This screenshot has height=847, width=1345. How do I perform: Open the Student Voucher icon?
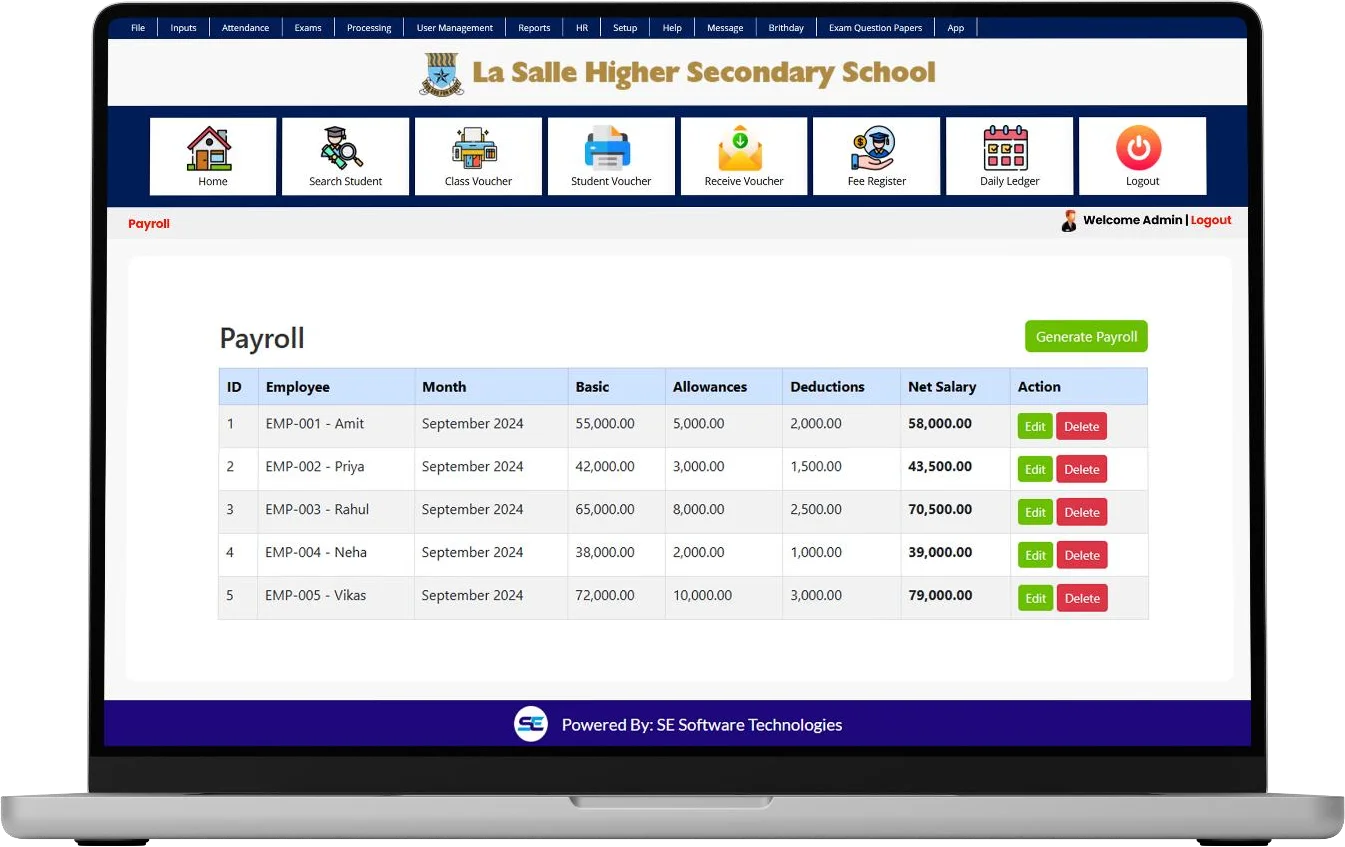coord(610,149)
